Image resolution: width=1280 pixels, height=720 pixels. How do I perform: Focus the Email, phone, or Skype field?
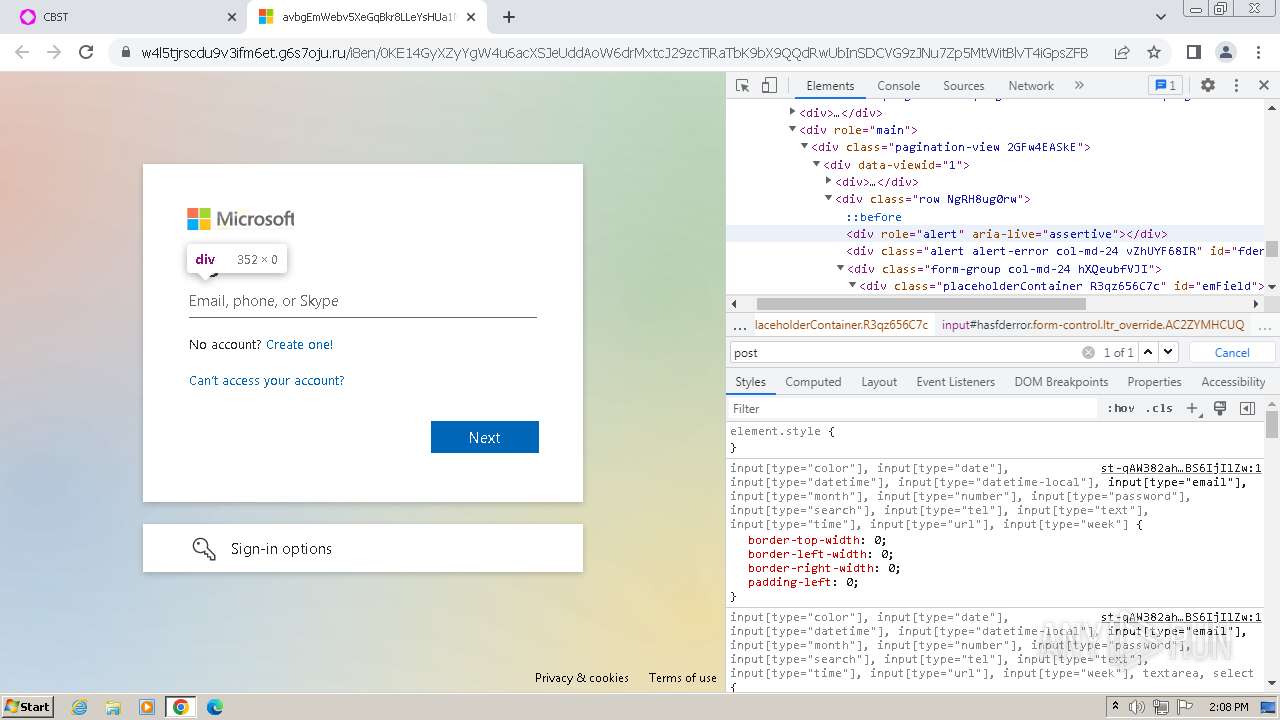(363, 301)
